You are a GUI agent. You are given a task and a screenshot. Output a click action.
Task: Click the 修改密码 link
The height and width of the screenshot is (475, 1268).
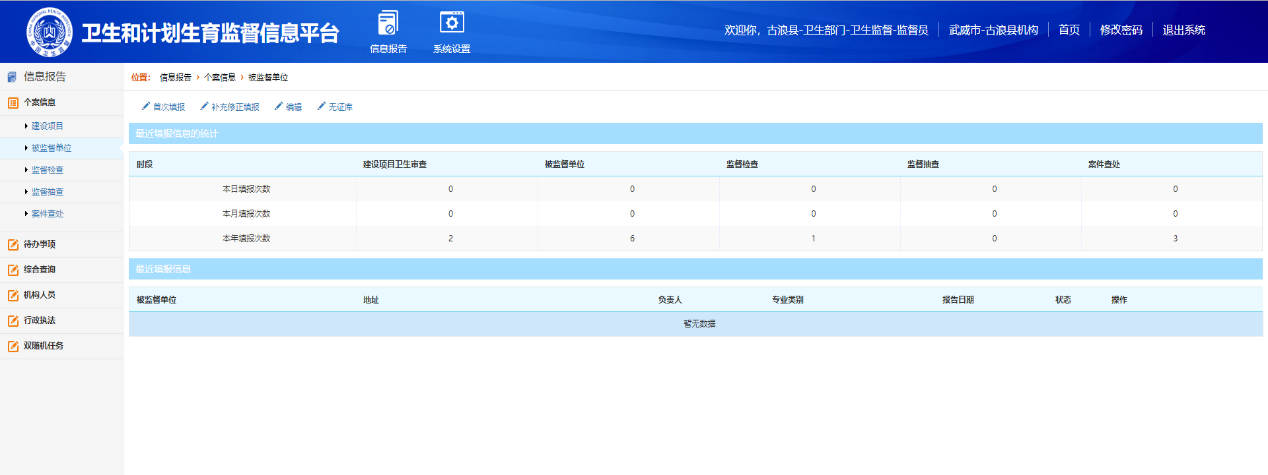pyautogui.click(x=1120, y=30)
